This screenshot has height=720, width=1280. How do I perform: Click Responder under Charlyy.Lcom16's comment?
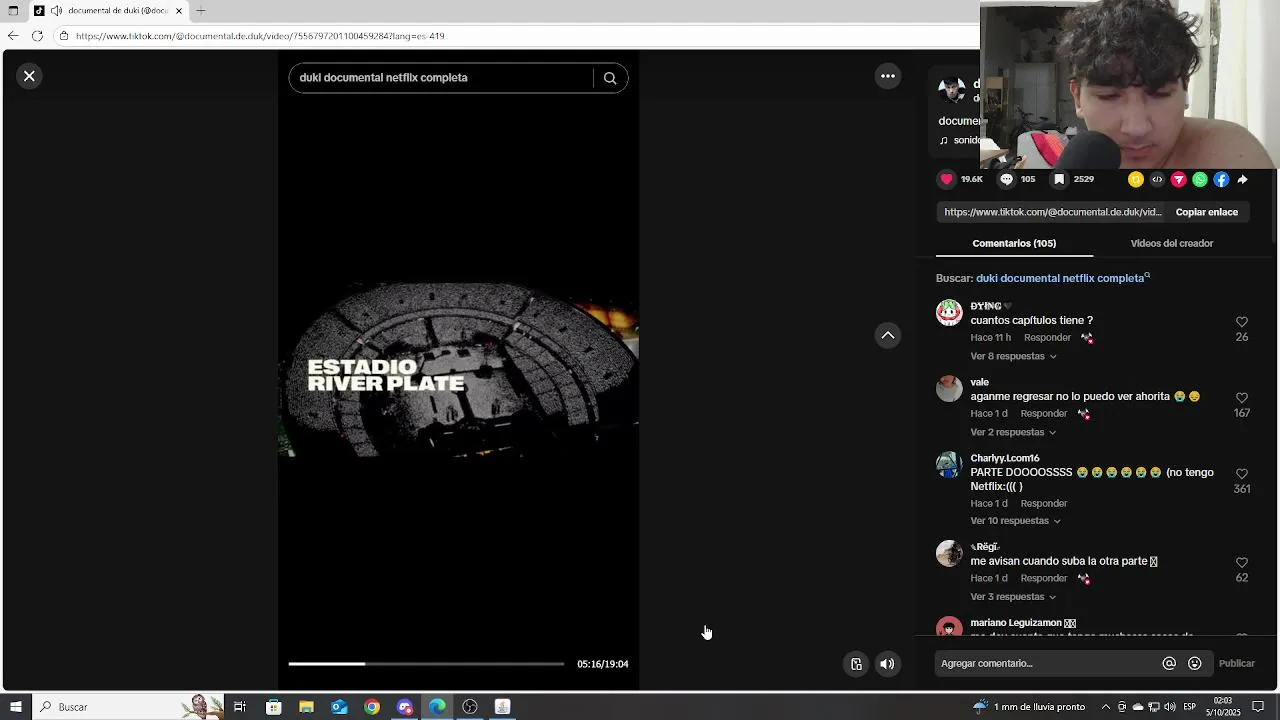coord(1044,504)
